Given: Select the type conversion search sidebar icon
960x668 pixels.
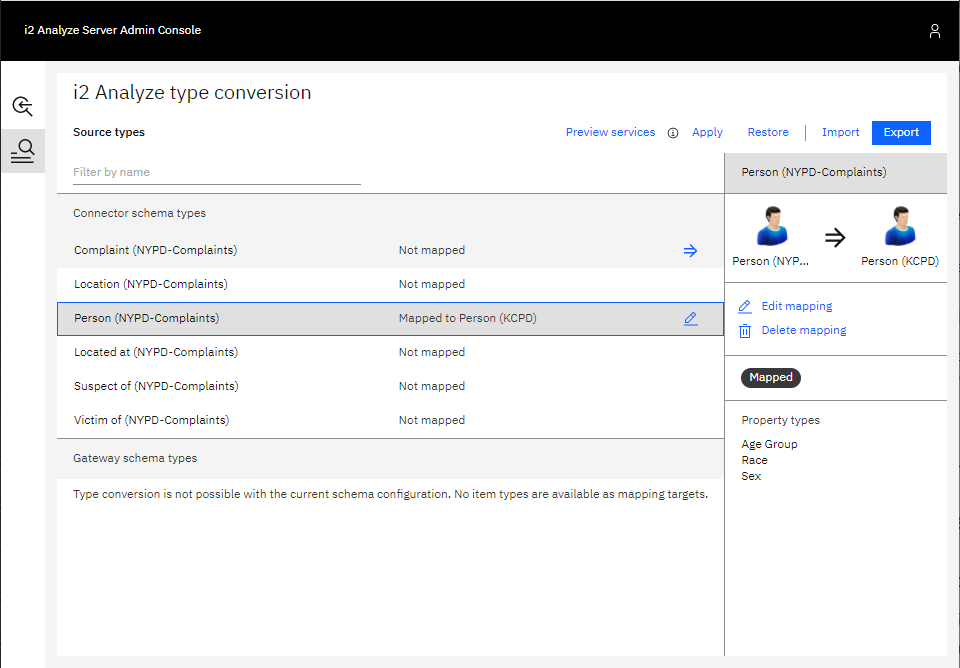Looking at the screenshot, I should [22, 151].
